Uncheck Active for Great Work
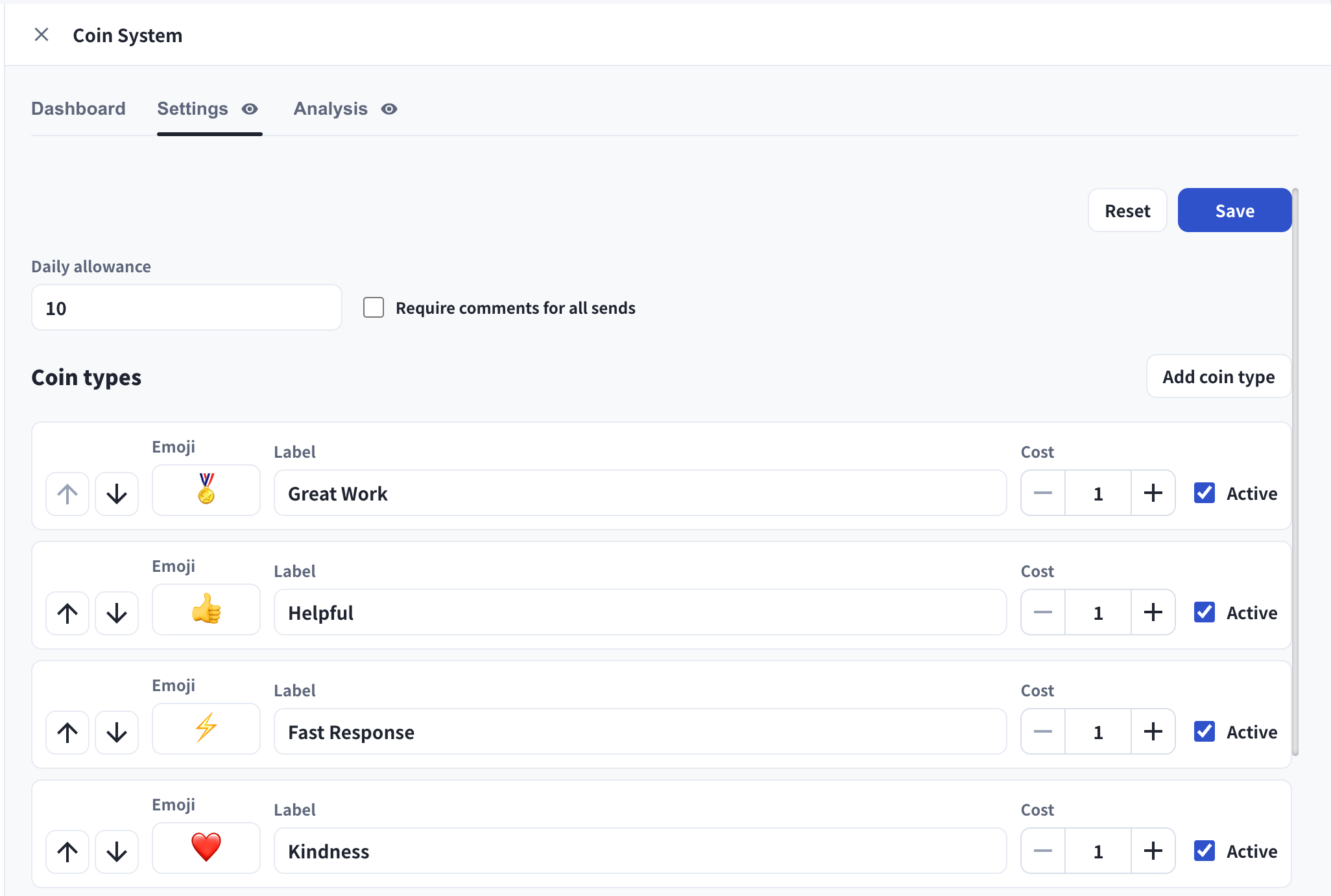Viewport: 1331px width, 896px height. [x=1205, y=493]
